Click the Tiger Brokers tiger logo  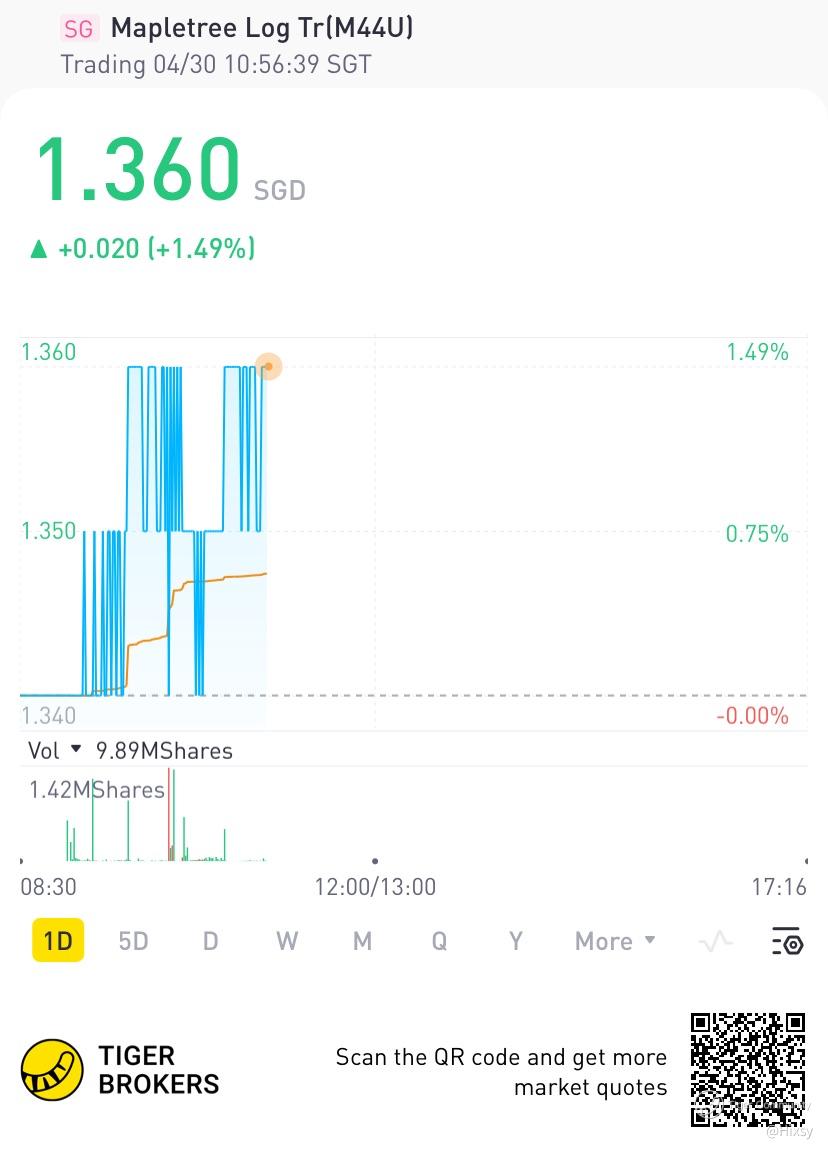click(x=52, y=1069)
